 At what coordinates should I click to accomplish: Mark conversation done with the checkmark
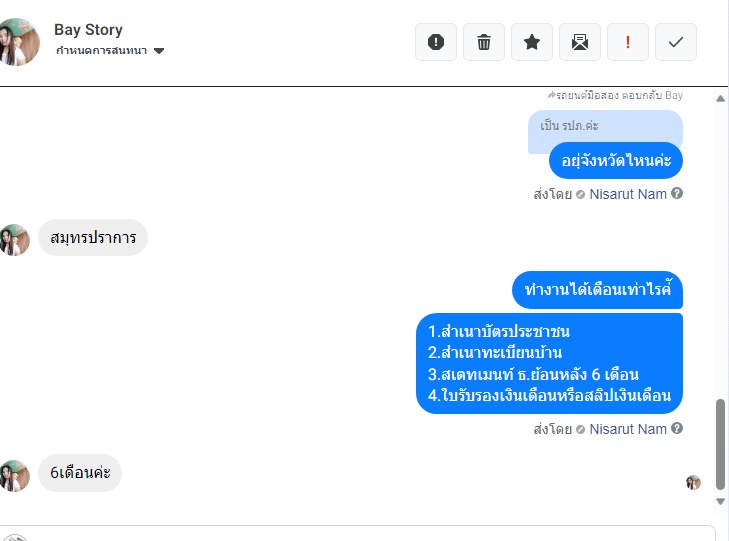click(676, 42)
